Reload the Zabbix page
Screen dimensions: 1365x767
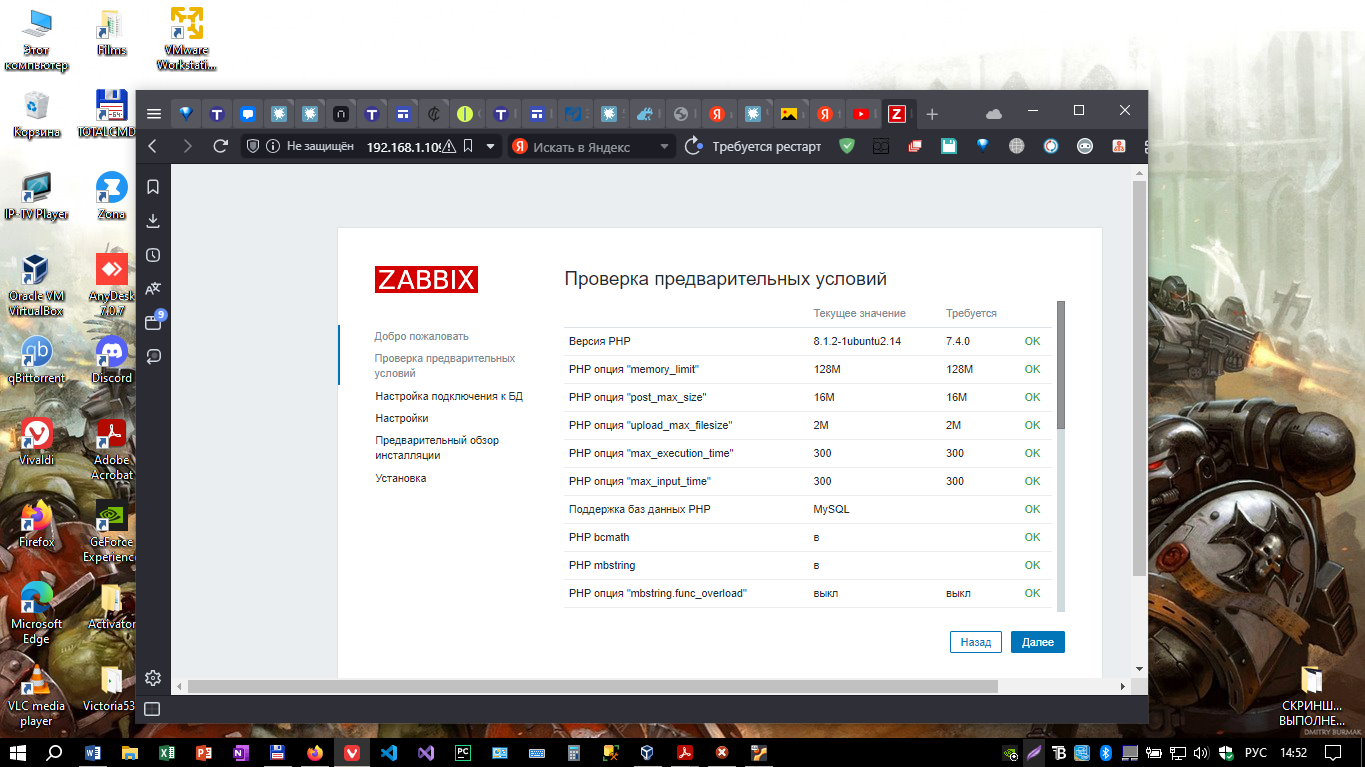pyautogui.click(x=221, y=146)
